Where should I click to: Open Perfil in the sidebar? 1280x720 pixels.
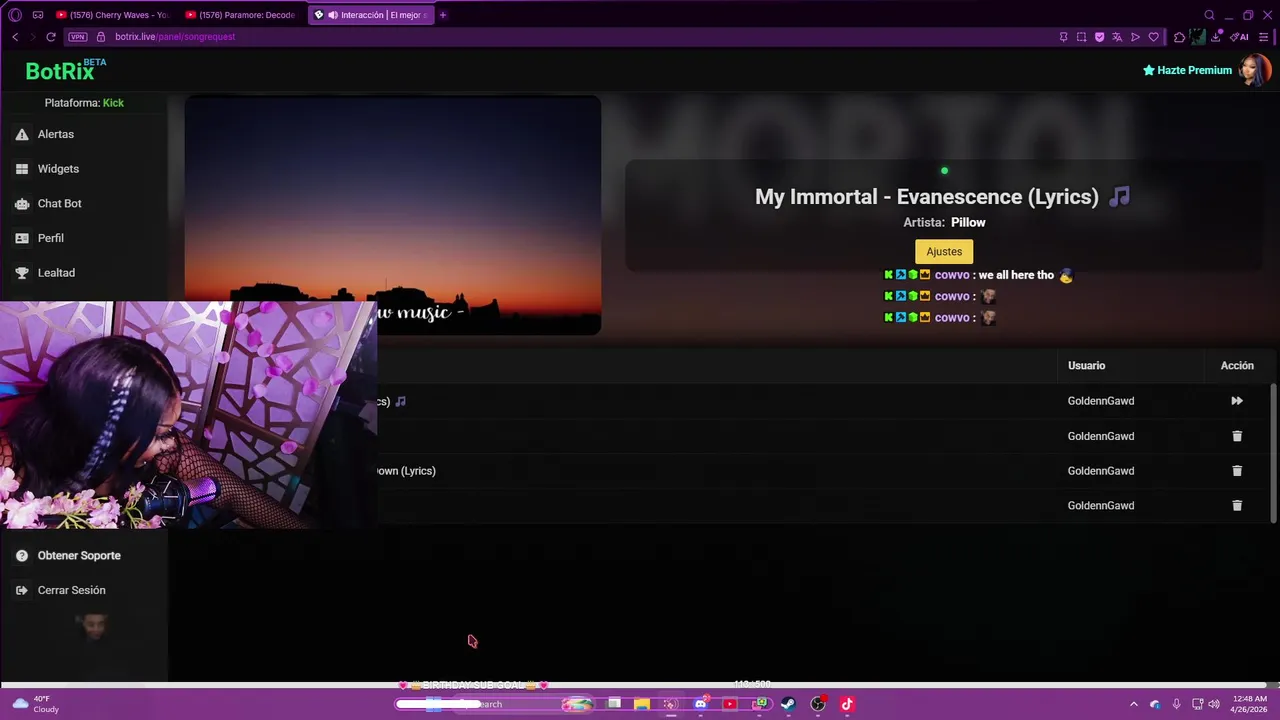[50, 238]
